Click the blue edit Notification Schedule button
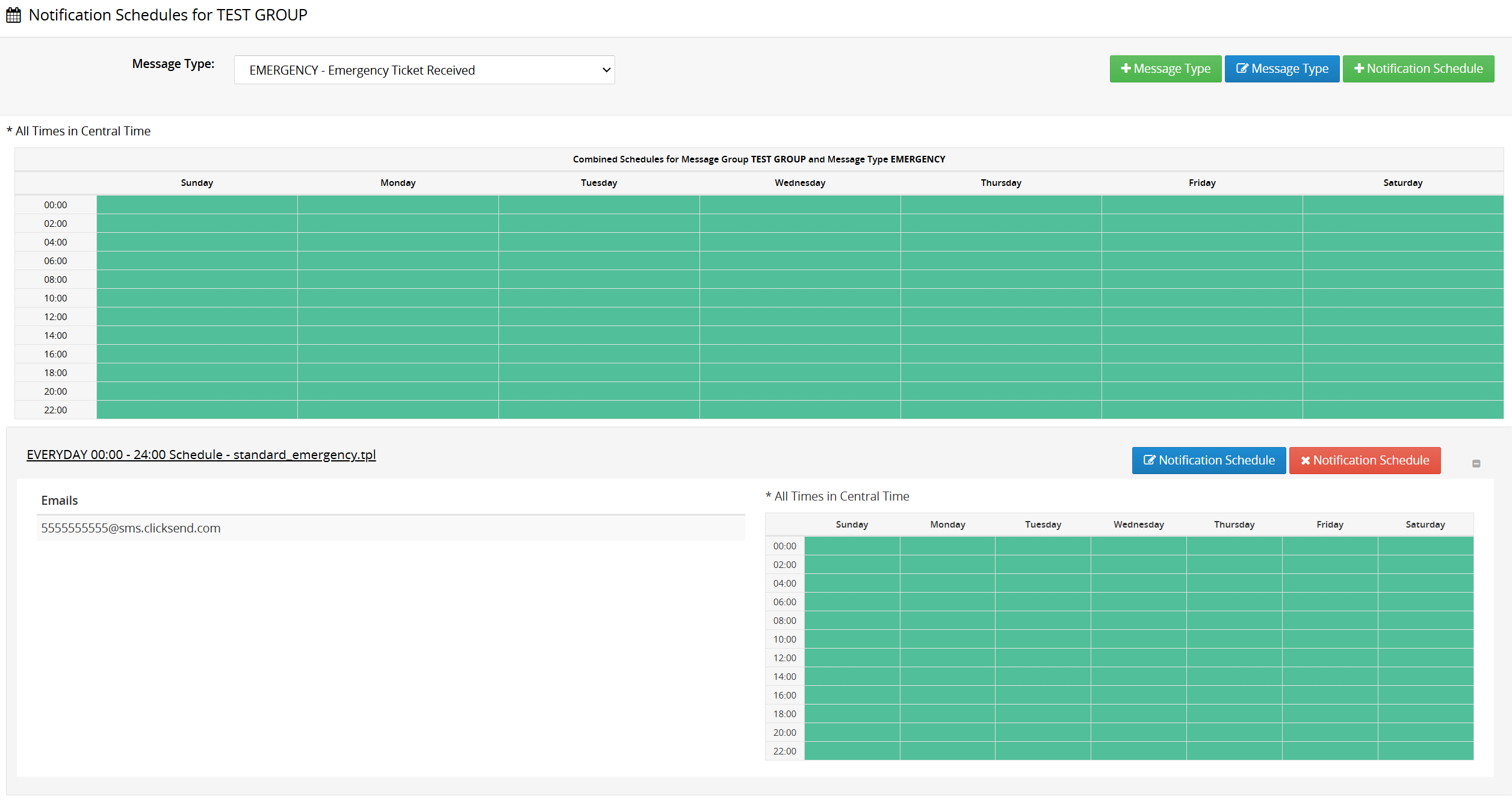 [x=1209, y=460]
